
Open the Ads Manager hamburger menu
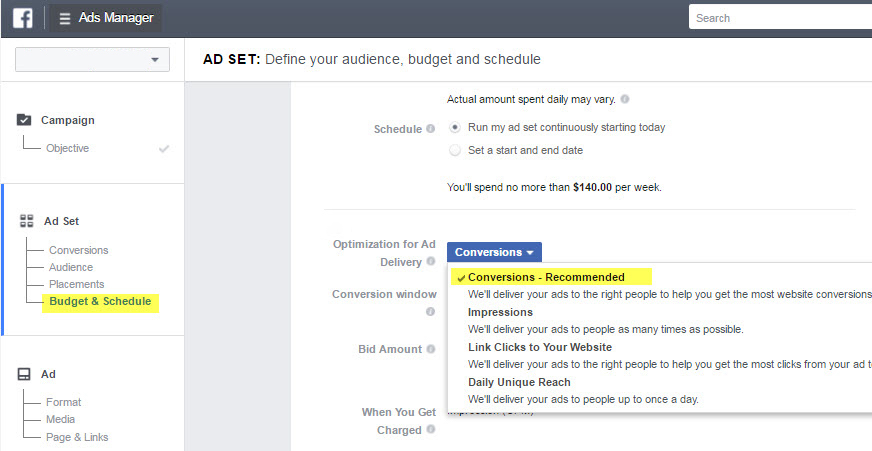point(65,18)
